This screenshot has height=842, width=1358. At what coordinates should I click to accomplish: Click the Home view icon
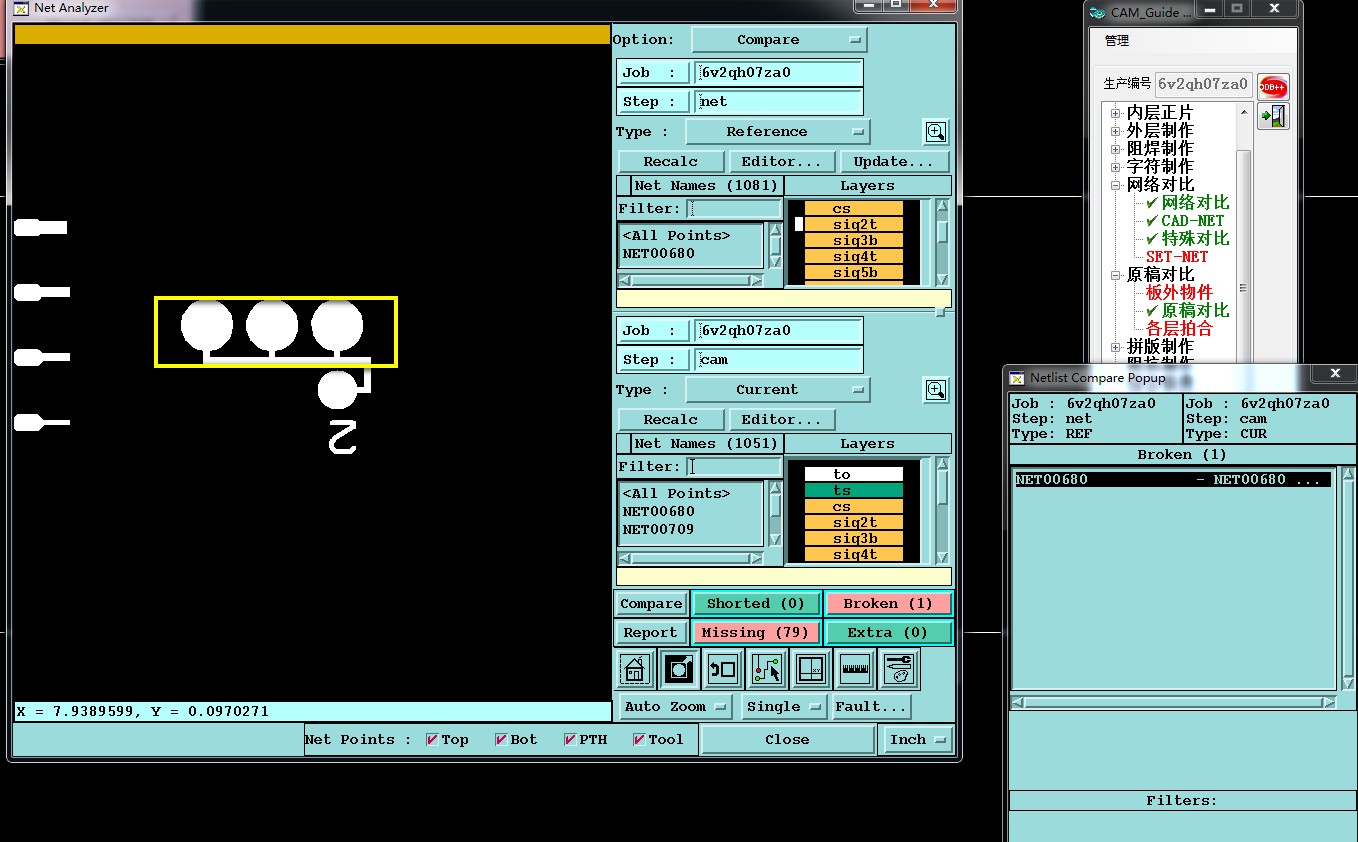click(x=635, y=669)
